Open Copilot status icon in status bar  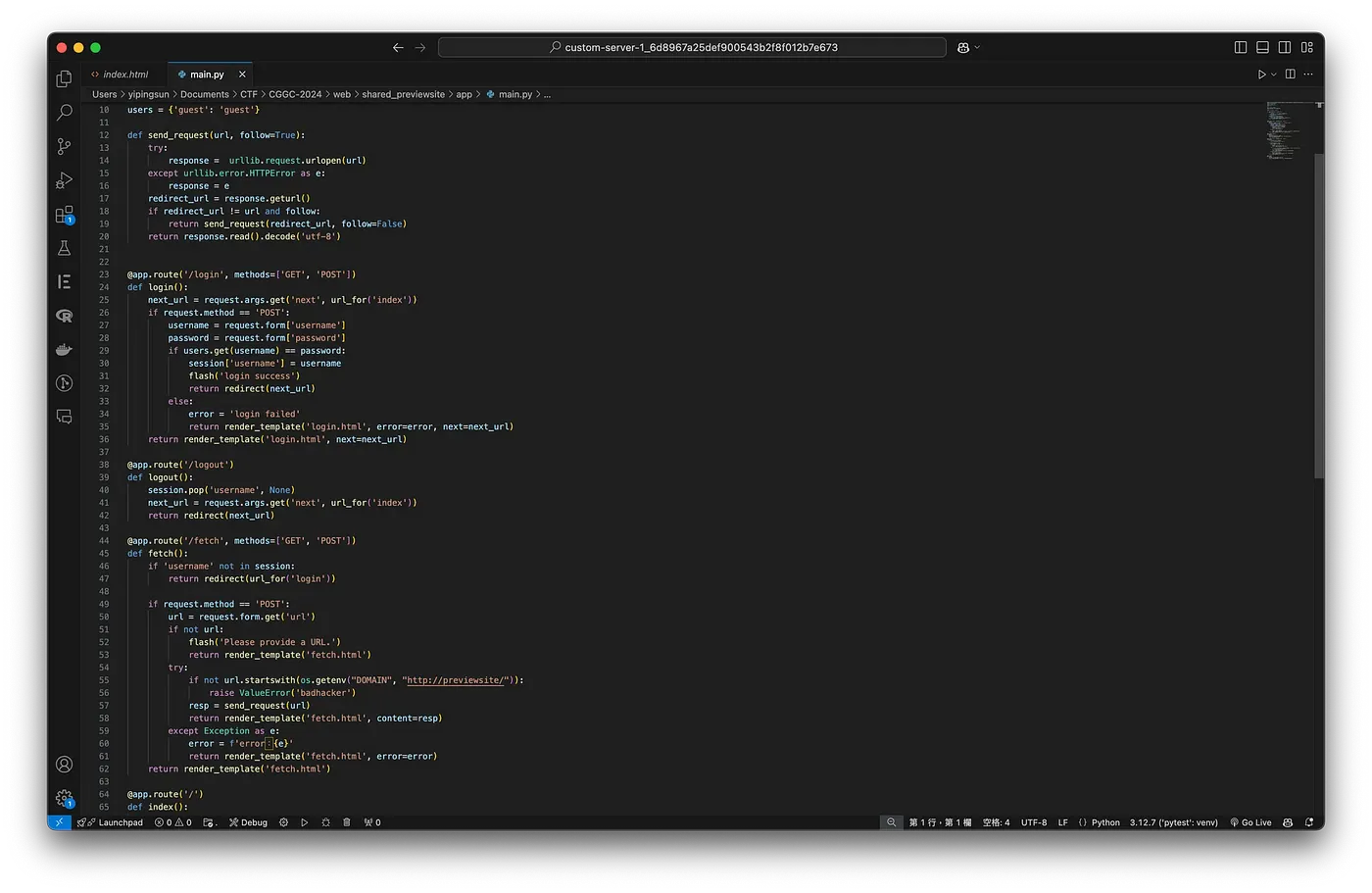[1288, 822]
